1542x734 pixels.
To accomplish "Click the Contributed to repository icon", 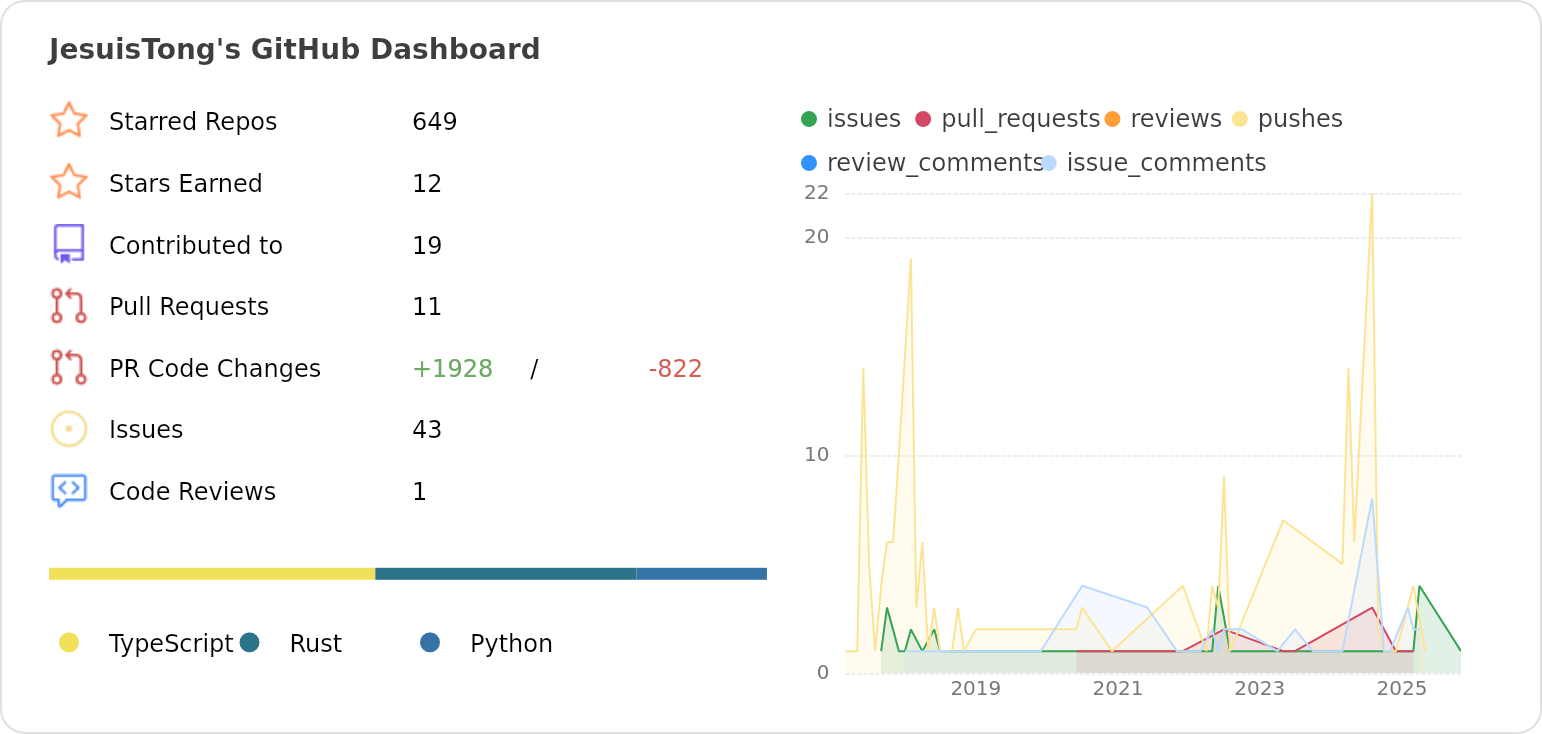I will click(69, 244).
